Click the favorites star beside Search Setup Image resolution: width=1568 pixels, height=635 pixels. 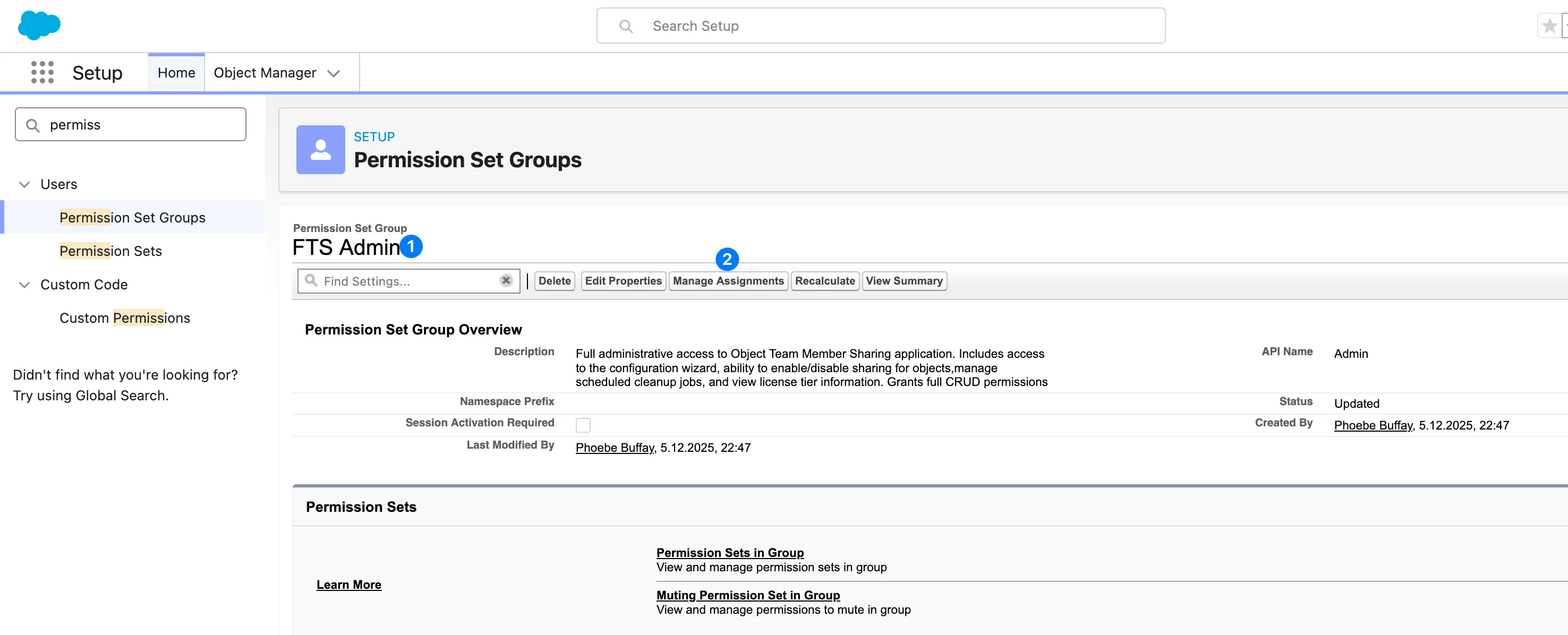coord(1549,25)
